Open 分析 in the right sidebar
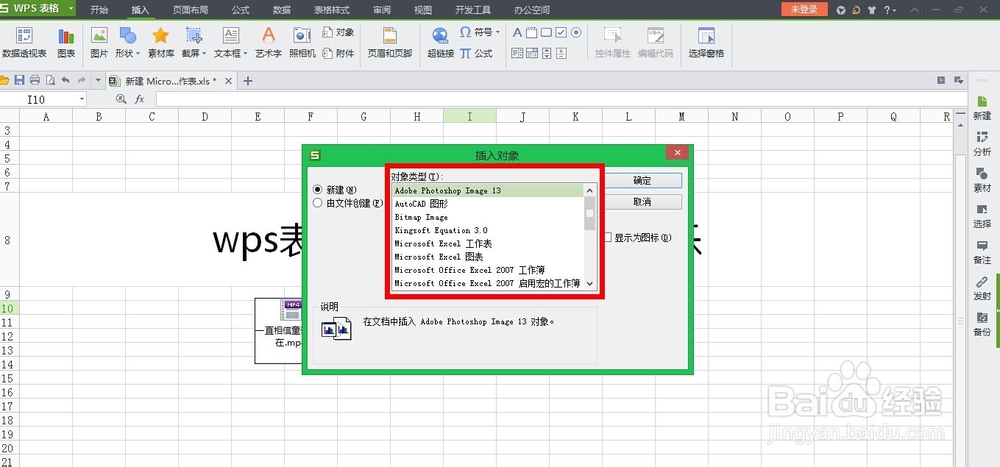The width and height of the screenshot is (1000, 467). [x=982, y=144]
